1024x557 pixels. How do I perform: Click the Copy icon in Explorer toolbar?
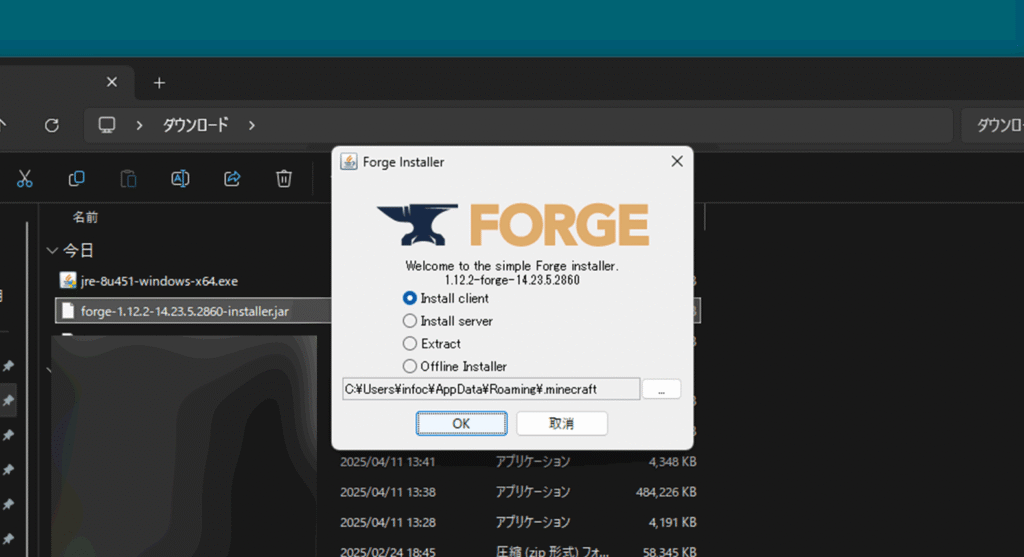click(76, 178)
